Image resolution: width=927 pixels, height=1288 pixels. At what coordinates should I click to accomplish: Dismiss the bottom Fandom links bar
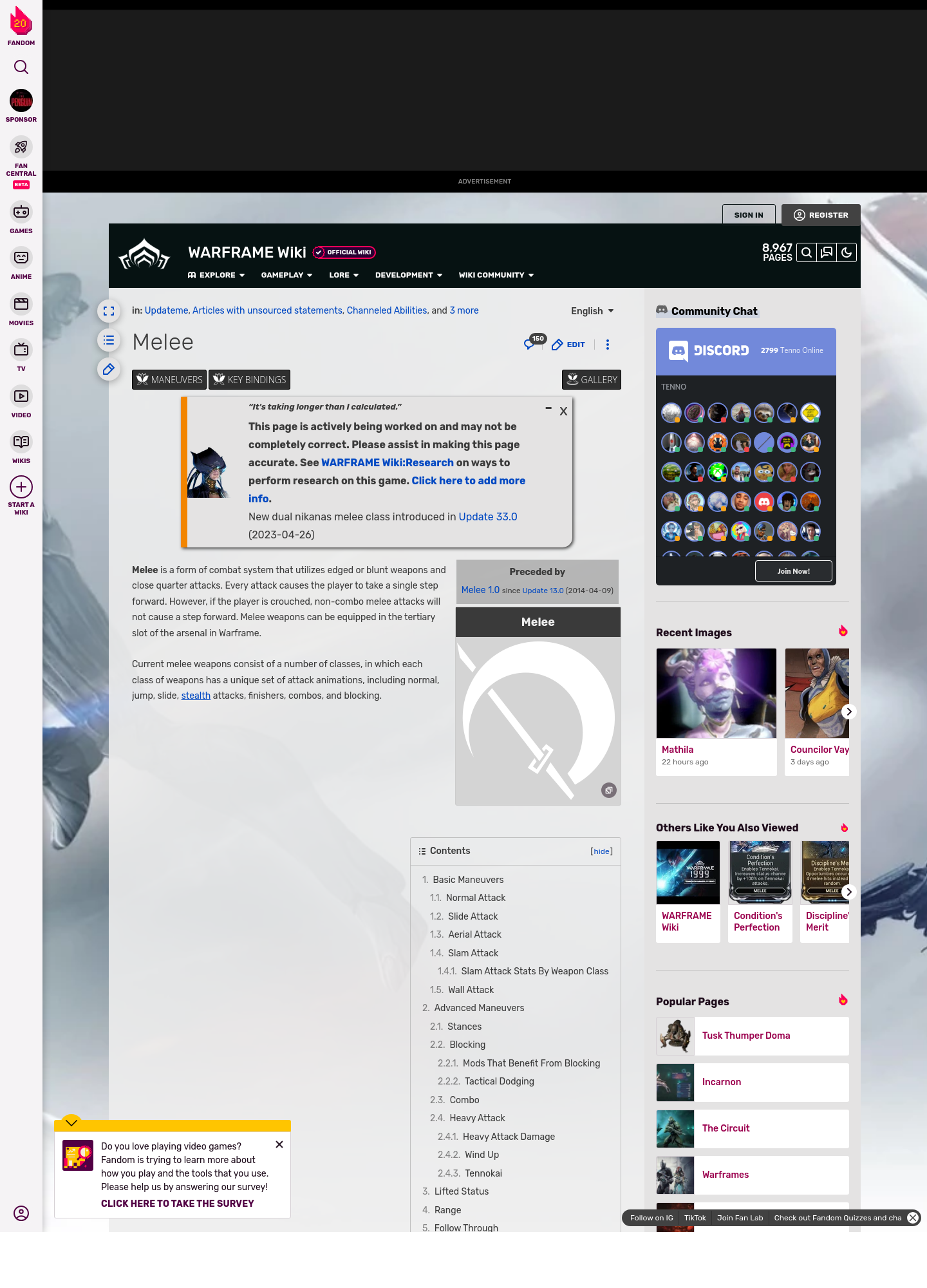coord(913,1218)
